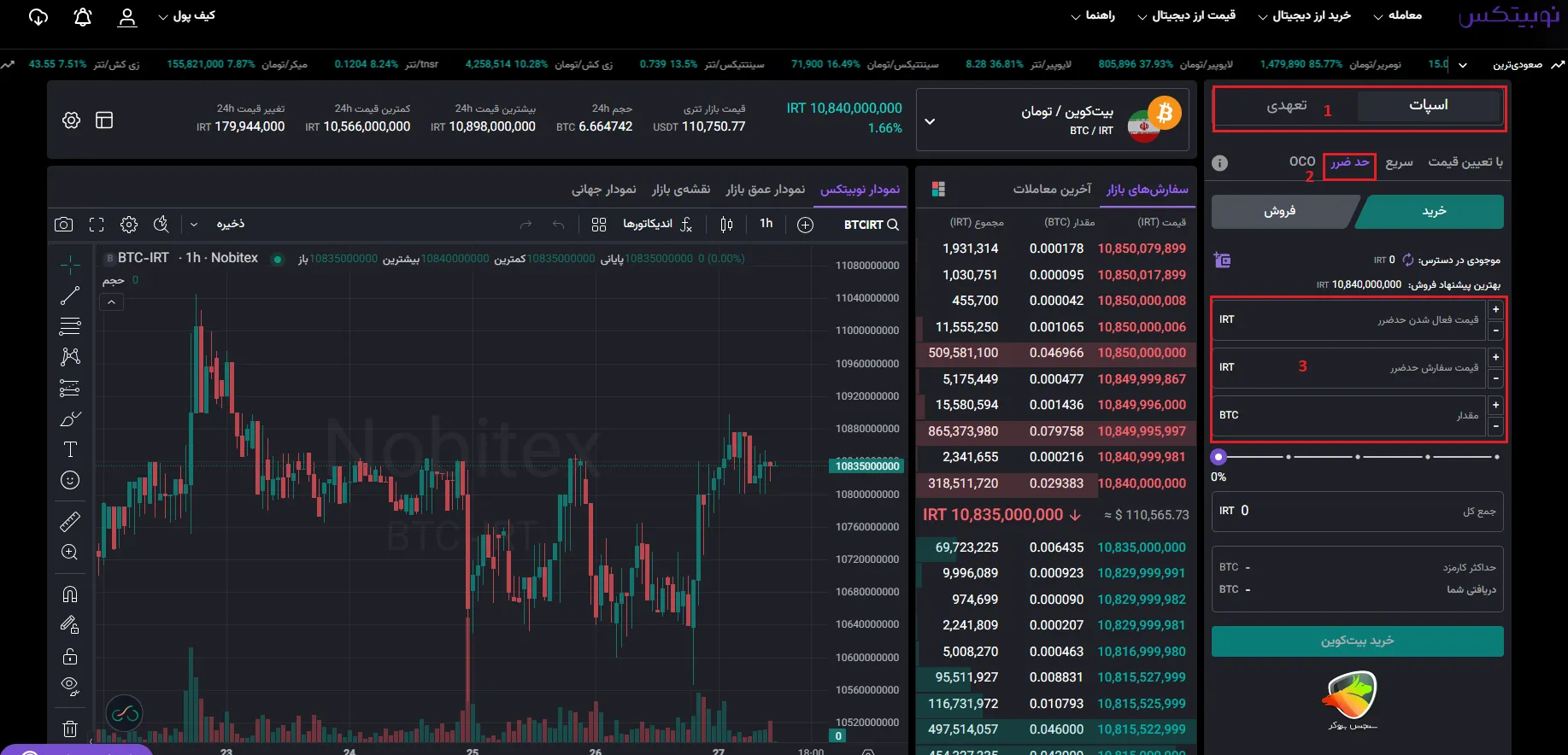Open the notifications bell
1568x755 pixels.
pyautogui.click(x=83, y=17)
